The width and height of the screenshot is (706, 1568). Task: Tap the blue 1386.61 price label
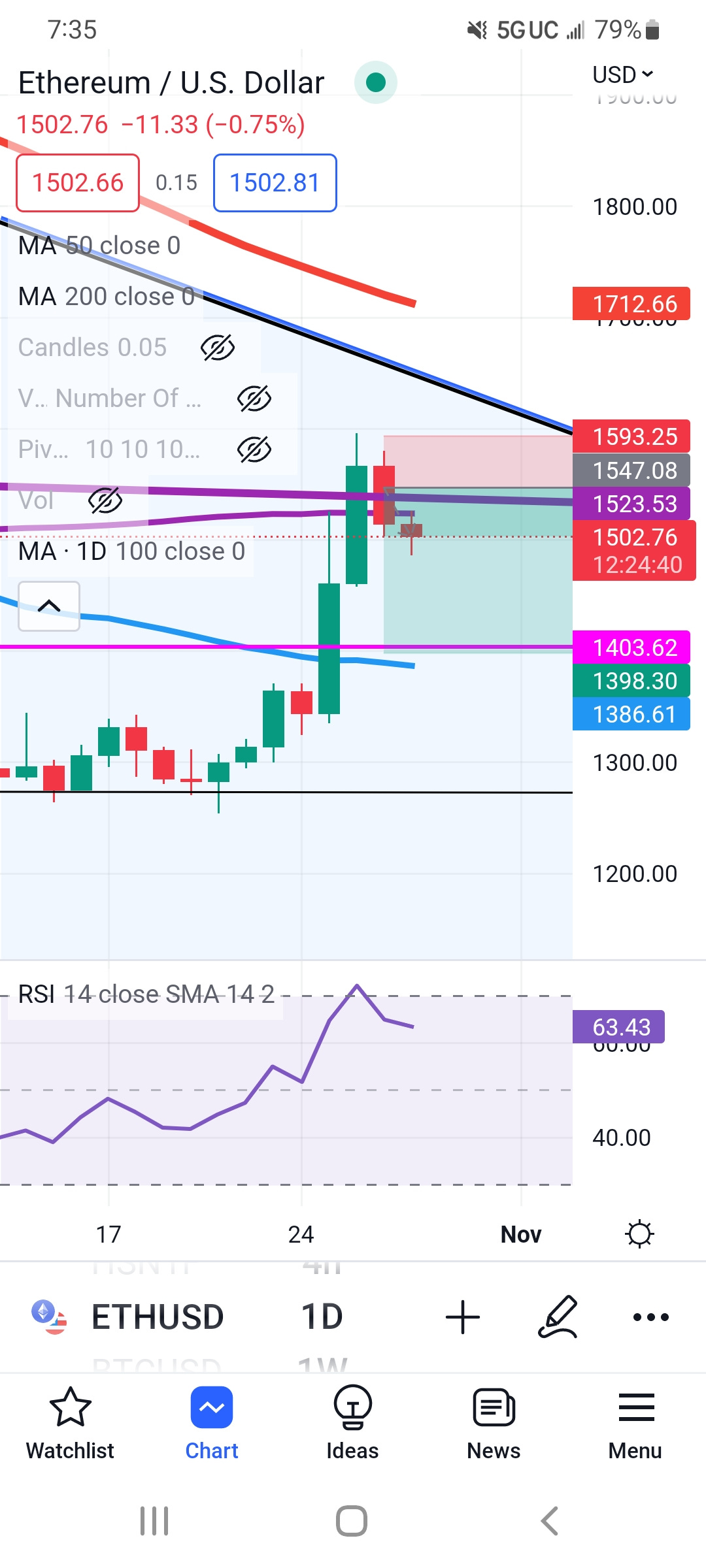click(631, 714)
